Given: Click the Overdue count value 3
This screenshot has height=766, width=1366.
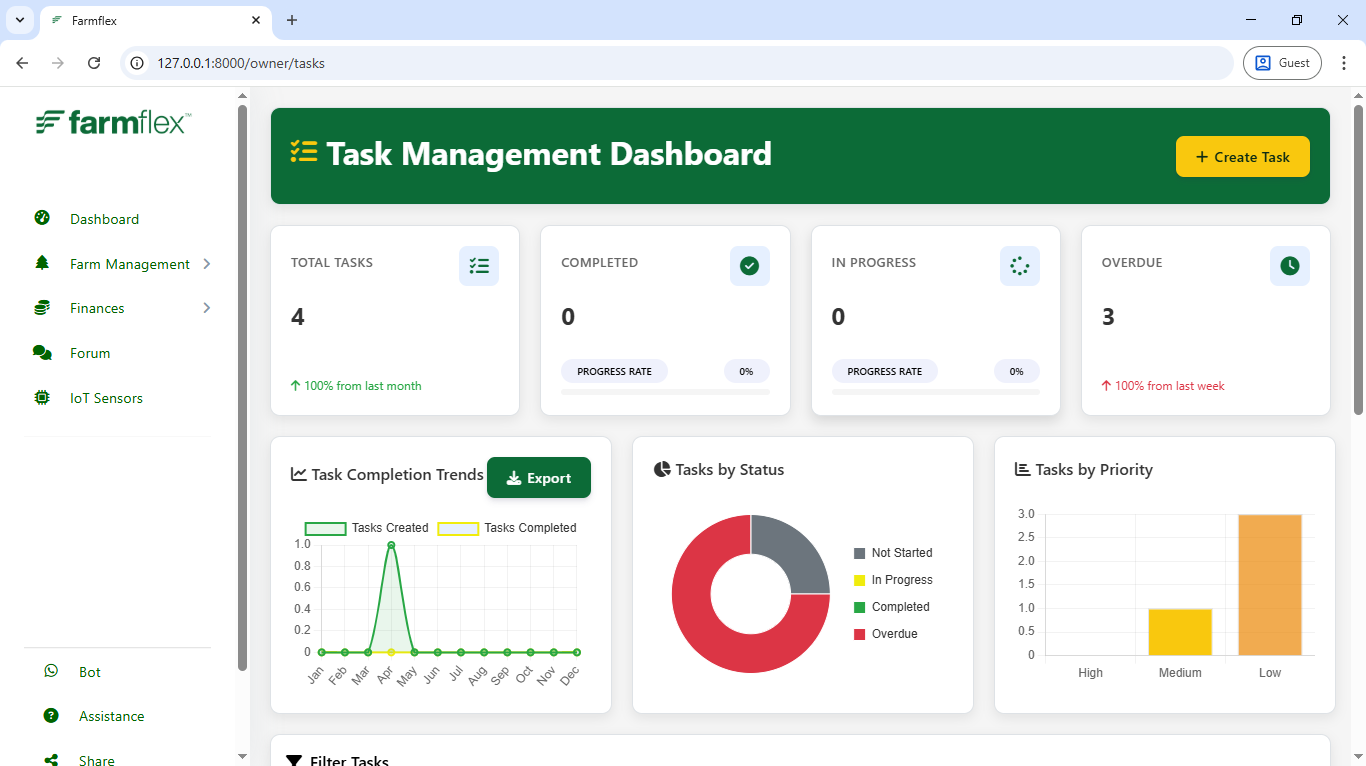Looking at the screenshot, I should coord(1108,317).
